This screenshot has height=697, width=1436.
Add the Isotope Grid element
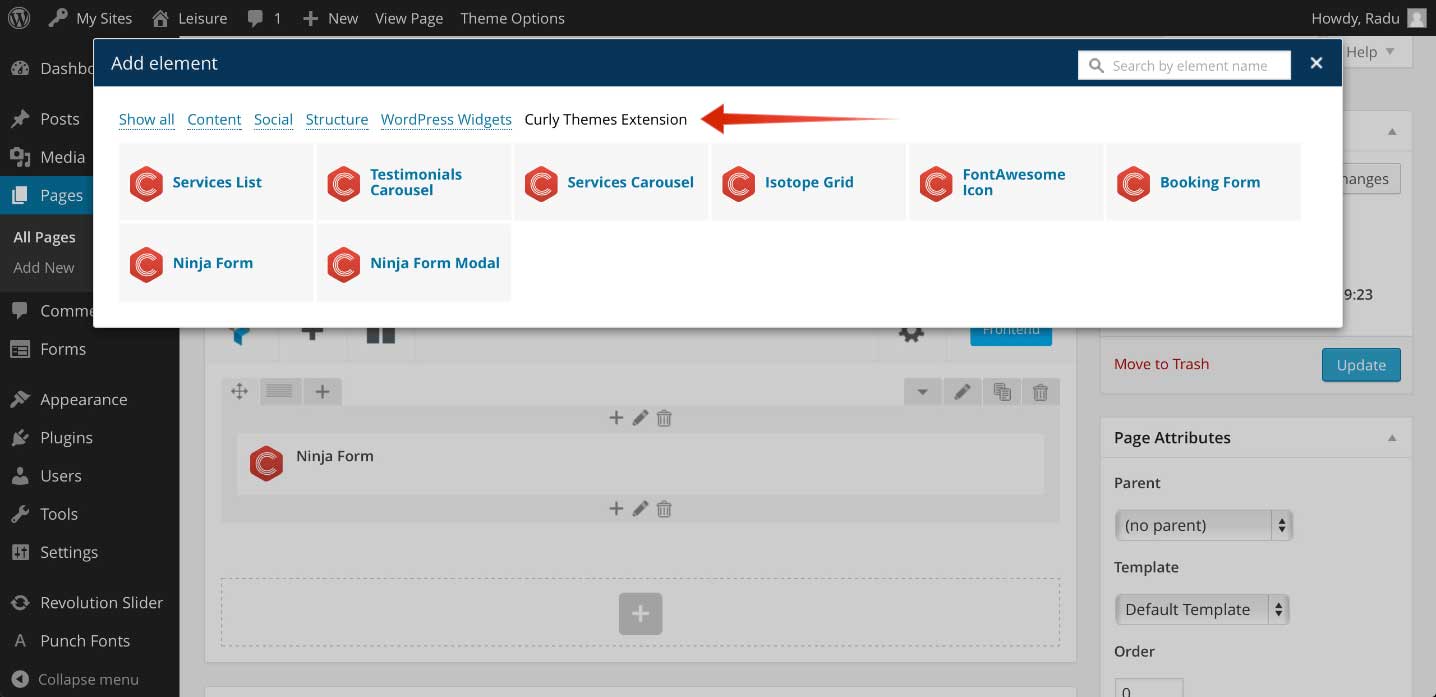[x=808, y=182]
